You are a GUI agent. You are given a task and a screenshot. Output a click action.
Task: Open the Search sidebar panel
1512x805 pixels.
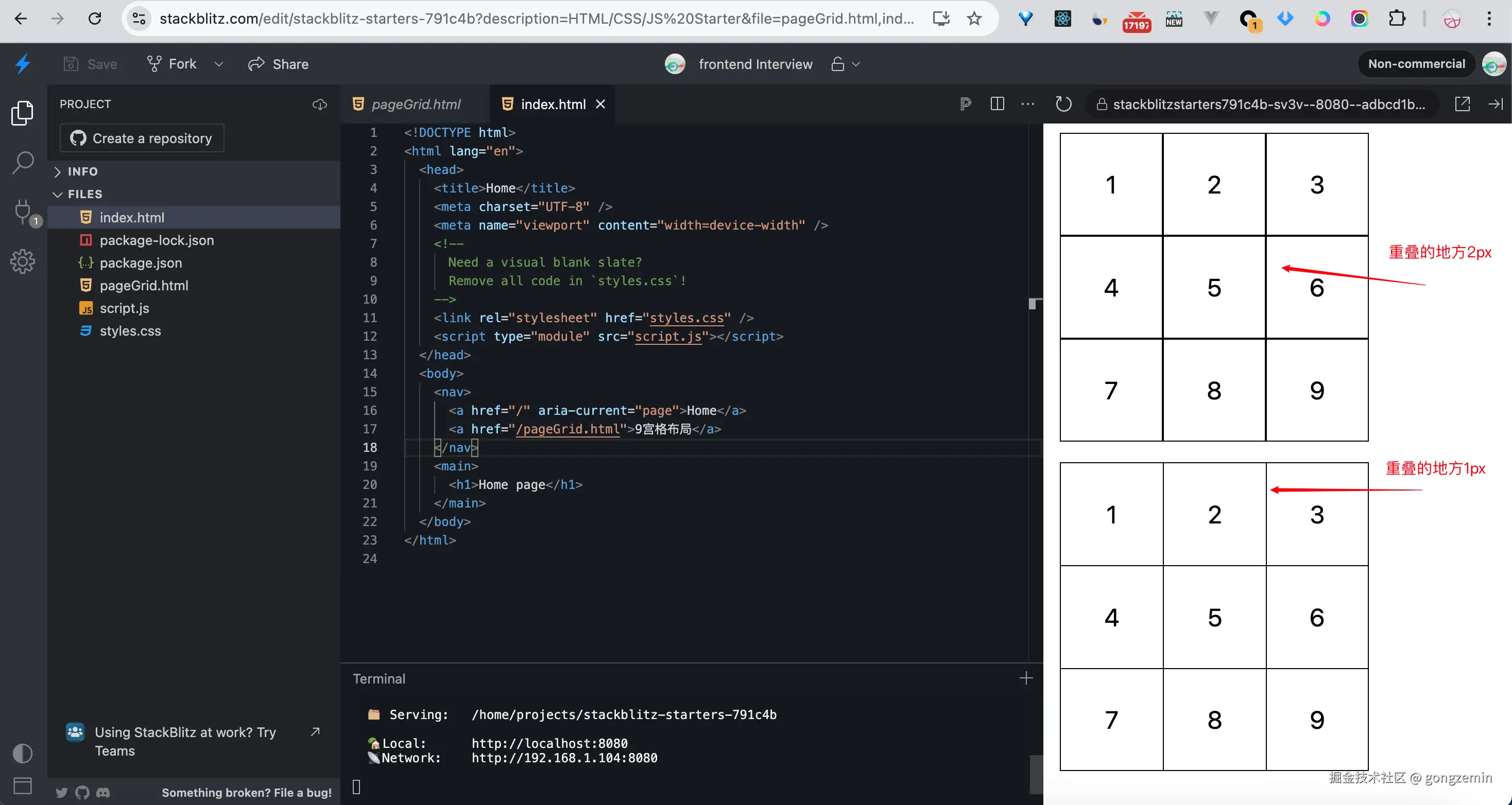(23, 163)
